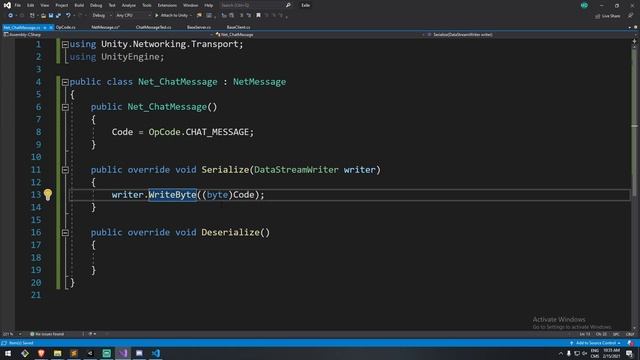The width and height of the screenshot is (640, 360).
Task: Click the lightbulb quick actions icon
Action: point(48,195)
